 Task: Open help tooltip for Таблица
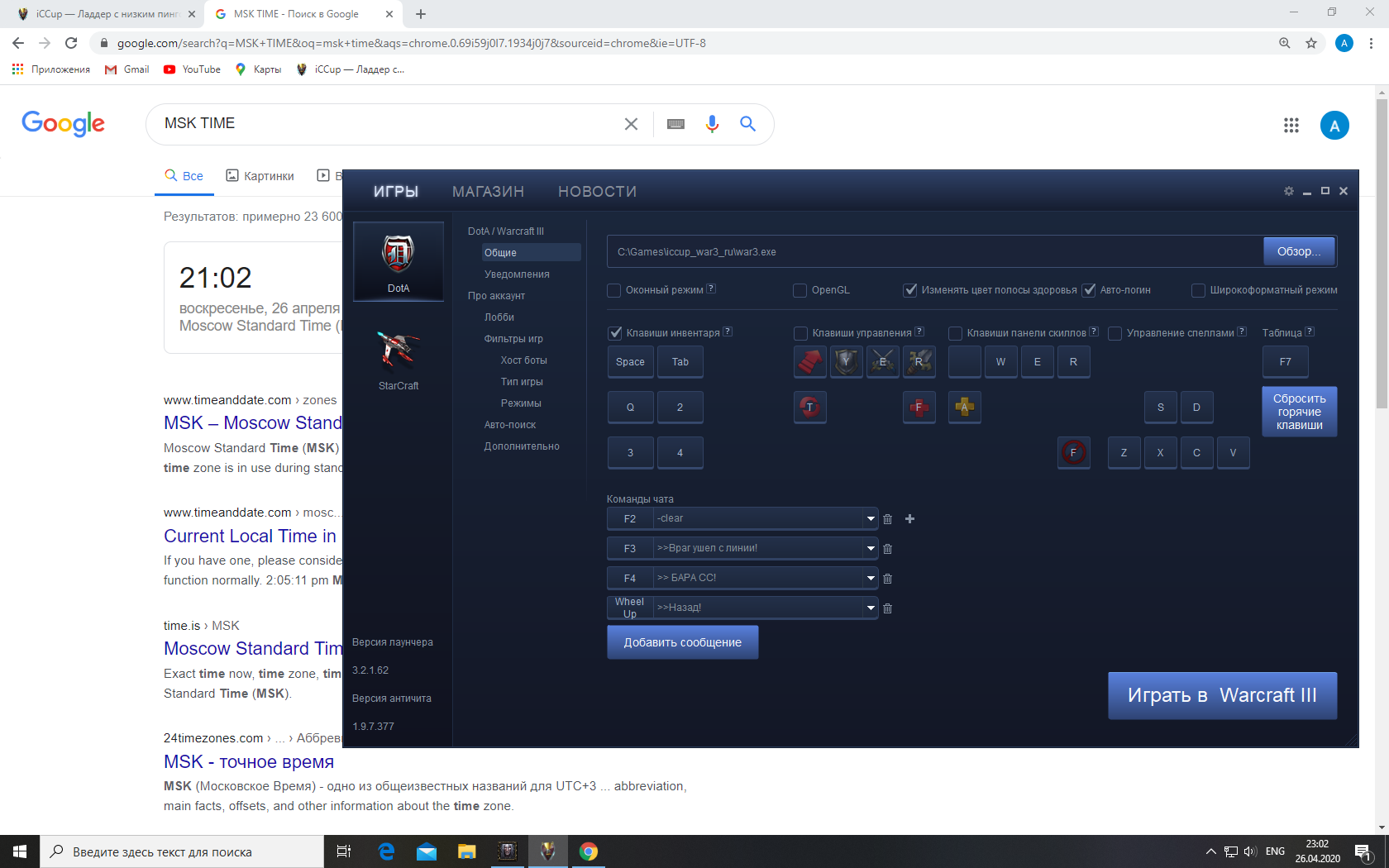pos(1310,331)
